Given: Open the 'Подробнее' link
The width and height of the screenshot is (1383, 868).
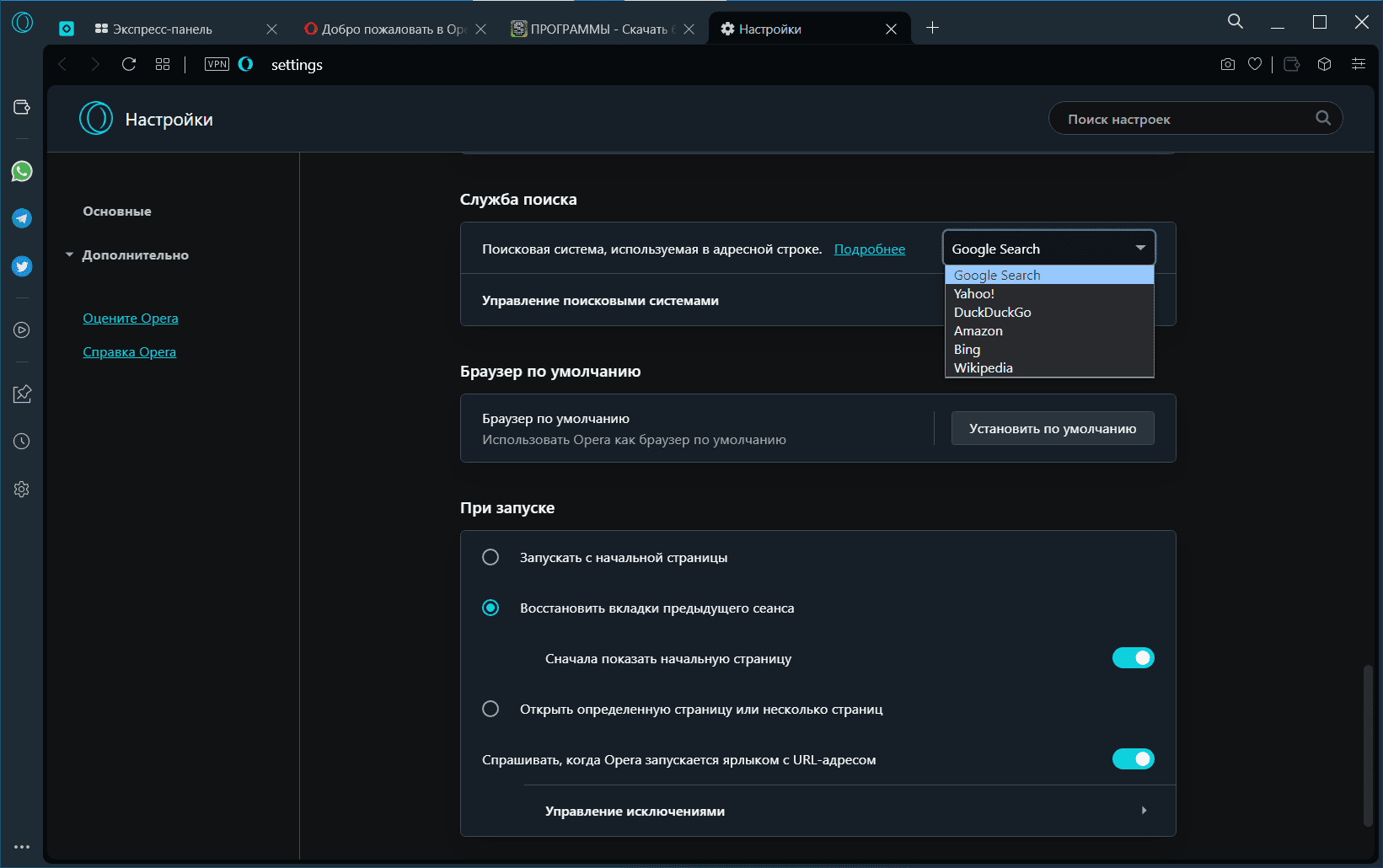Looking at the screenshot, I should coord(869,249).
